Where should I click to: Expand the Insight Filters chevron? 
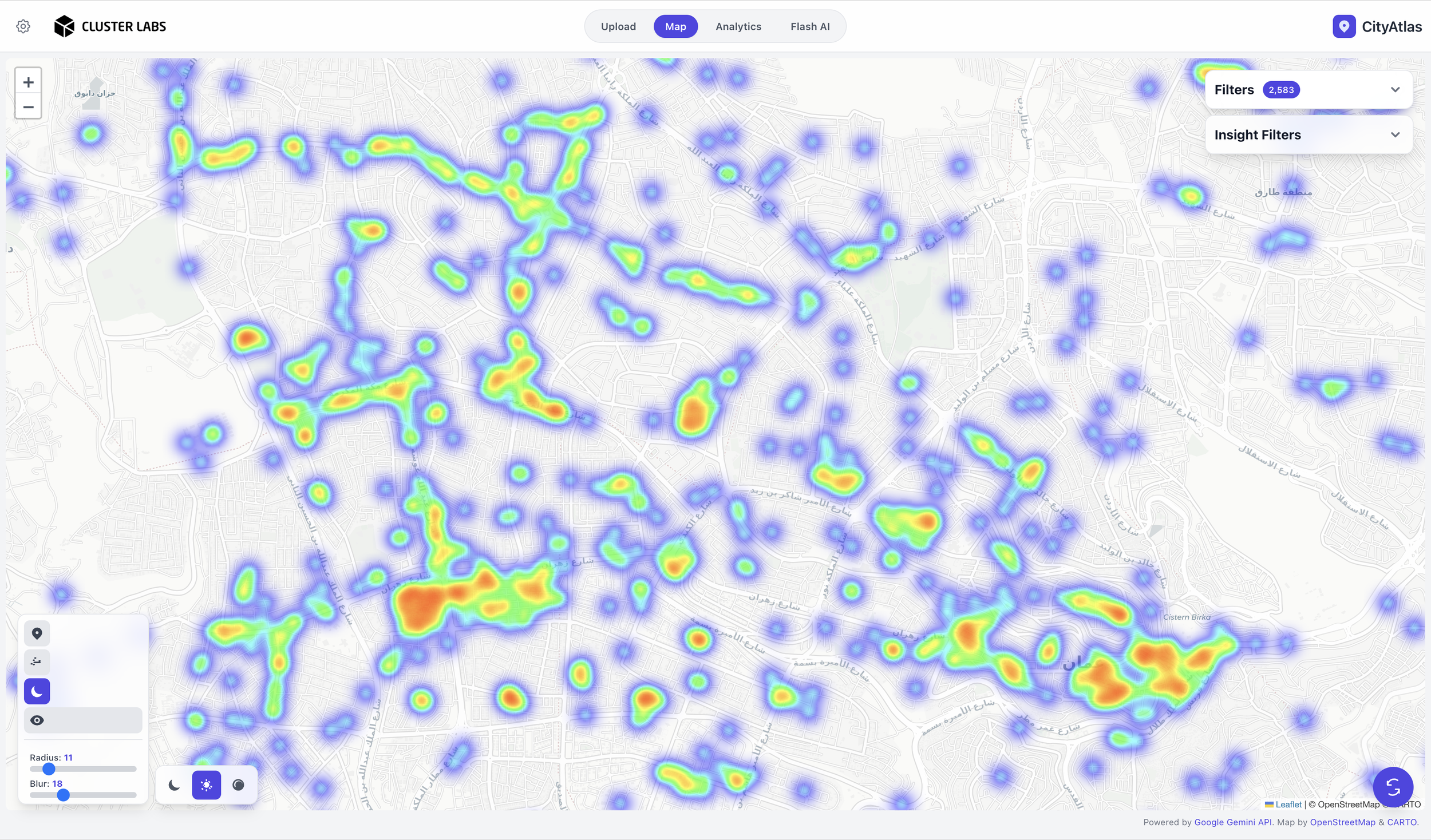(x=1395, y=135)
